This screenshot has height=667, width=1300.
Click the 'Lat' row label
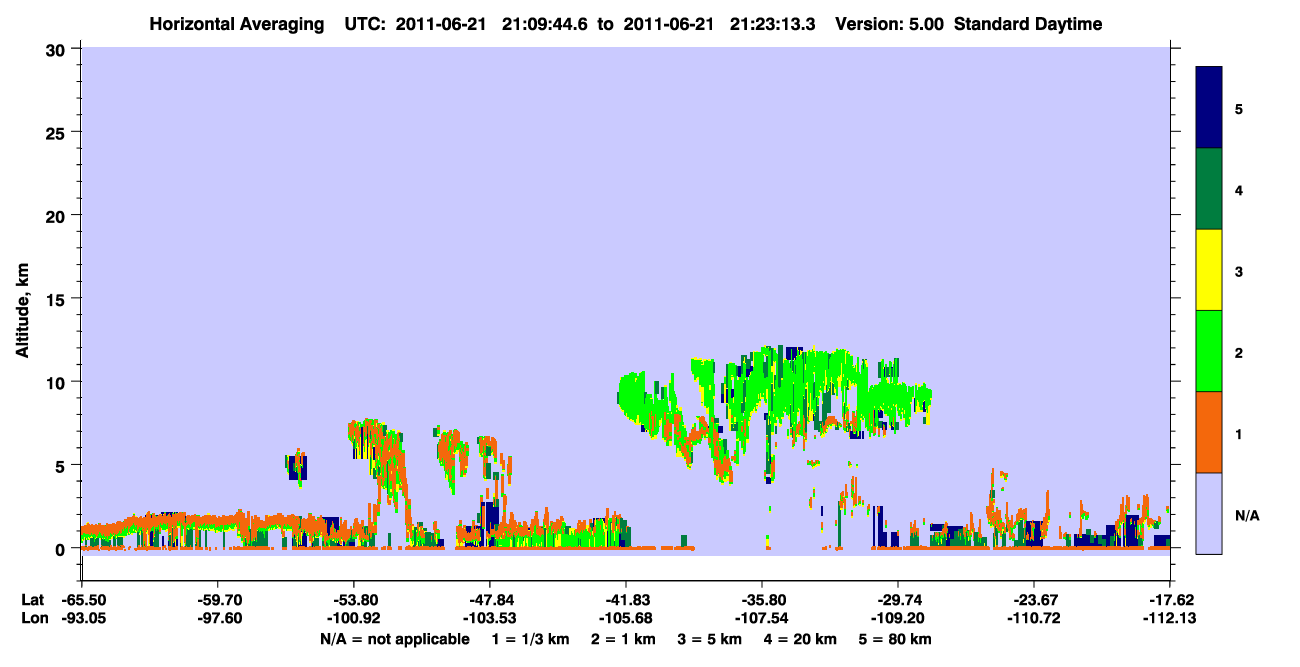point(31,600)
